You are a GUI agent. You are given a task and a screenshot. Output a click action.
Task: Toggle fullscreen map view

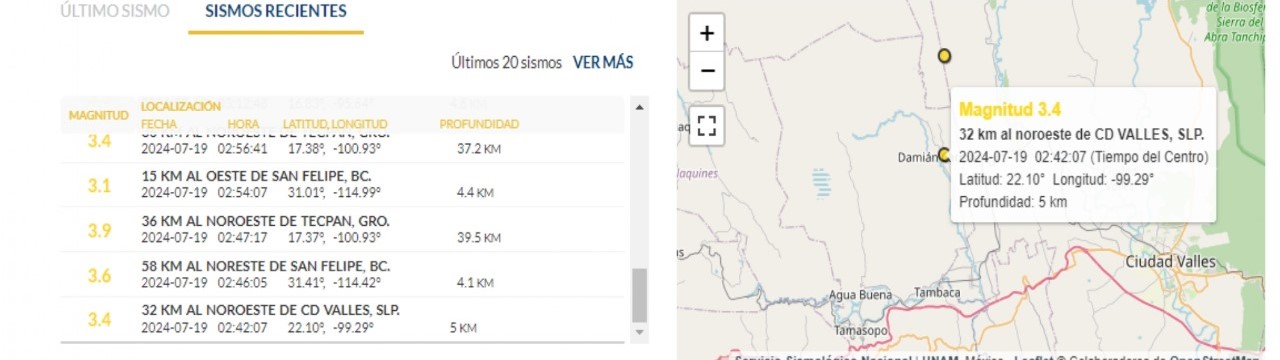tap(707, 126)
